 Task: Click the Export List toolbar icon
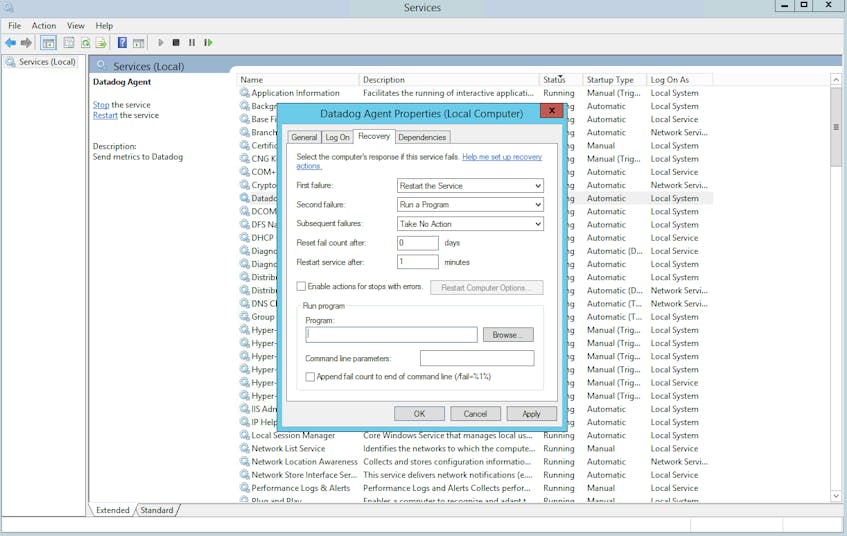(x=101, y=43)
